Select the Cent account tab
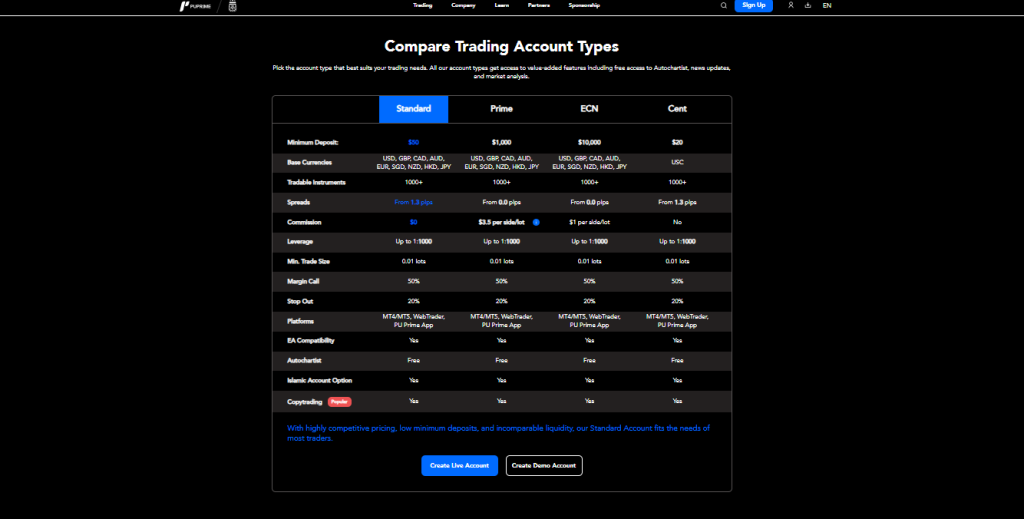 pyautogui.click(x=677, y=109)
